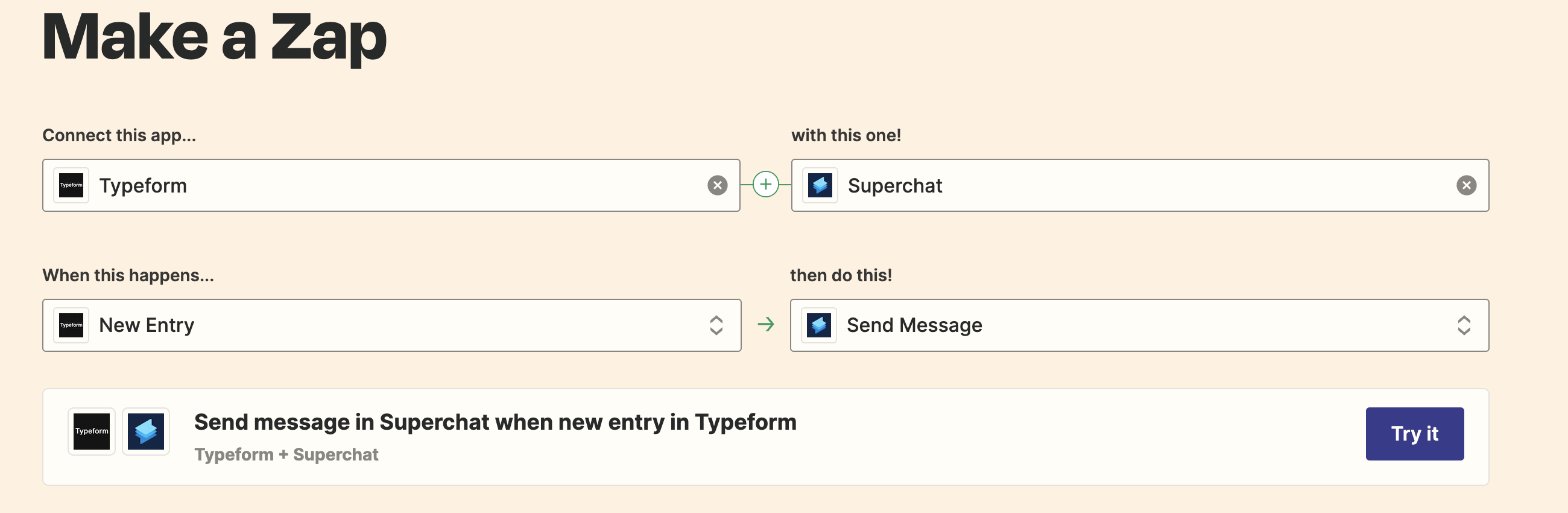Open the Send message in Superchat Zap title
Viewport: 1568px width, 513px height.
(495, 422)
